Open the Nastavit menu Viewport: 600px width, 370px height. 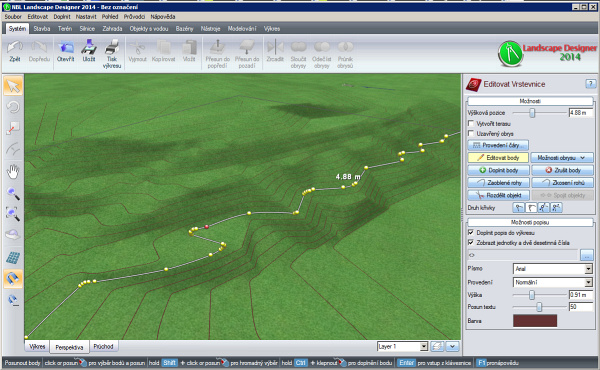pyautogui.click(x=86, y=17)
